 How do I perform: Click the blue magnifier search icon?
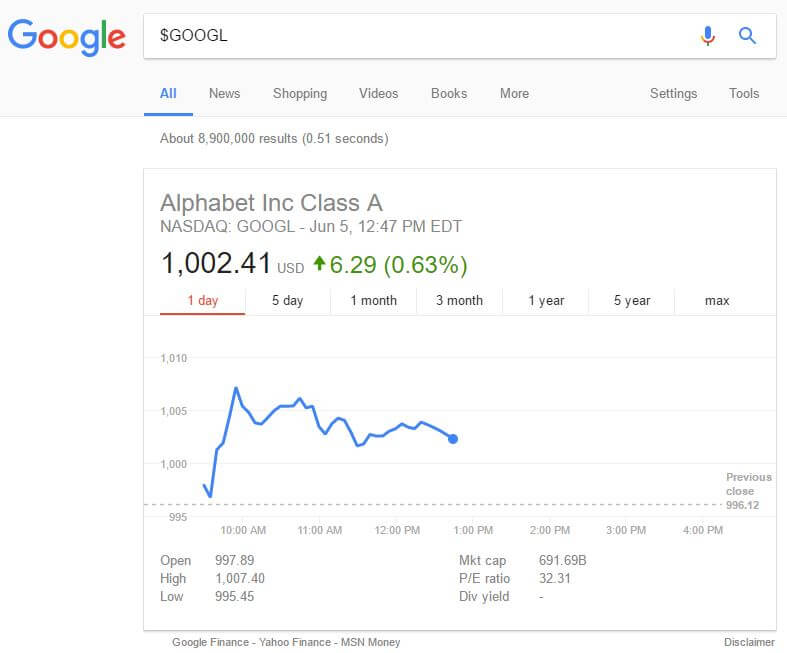[747, 36]
